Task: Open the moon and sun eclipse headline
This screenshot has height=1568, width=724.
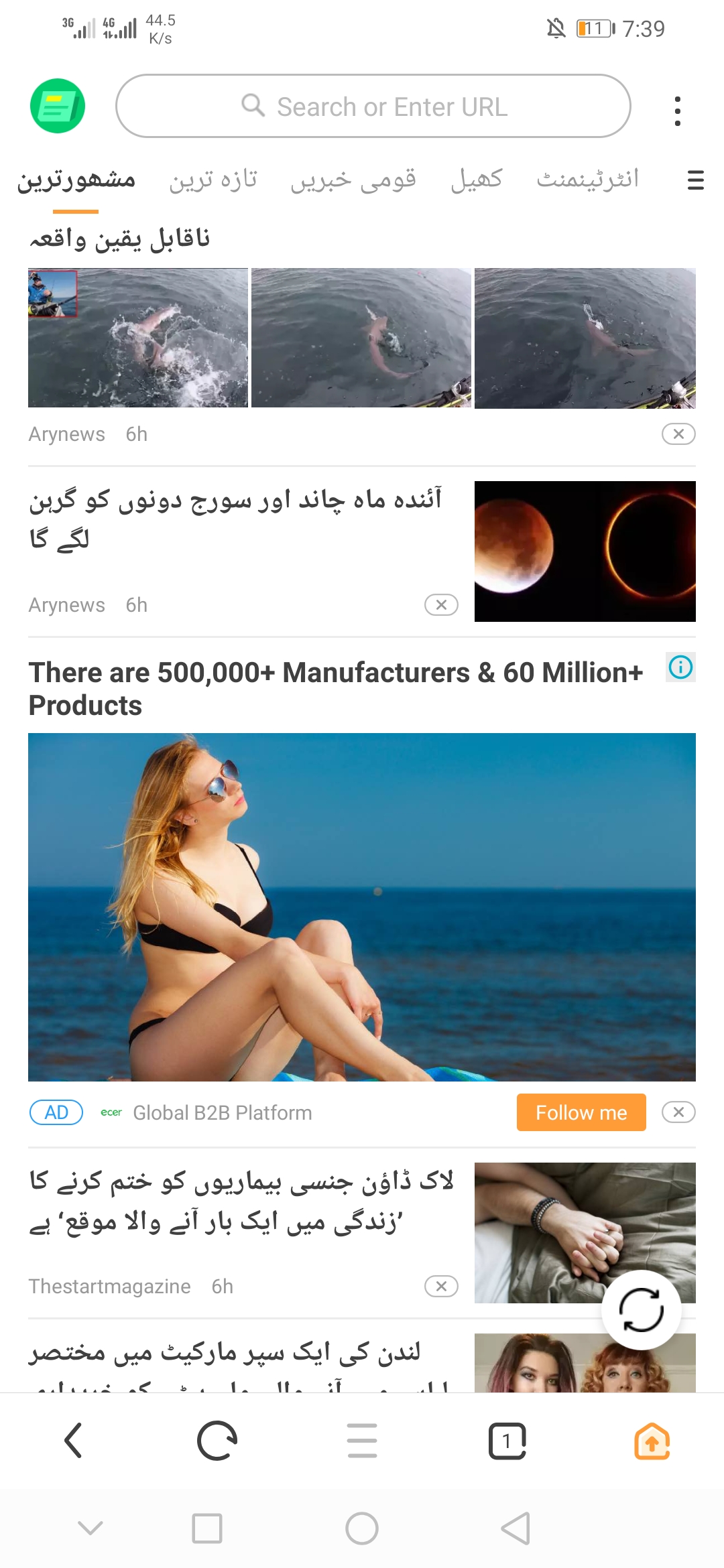Action: click(x=235, y=519)
